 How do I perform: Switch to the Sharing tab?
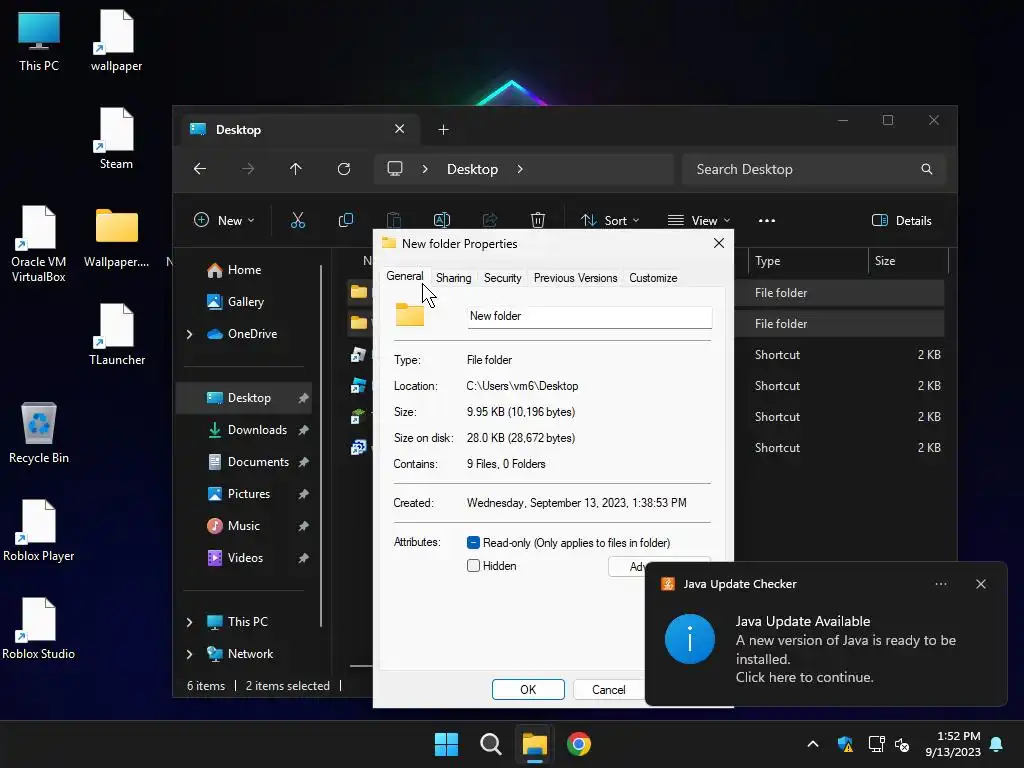(453, 278)
